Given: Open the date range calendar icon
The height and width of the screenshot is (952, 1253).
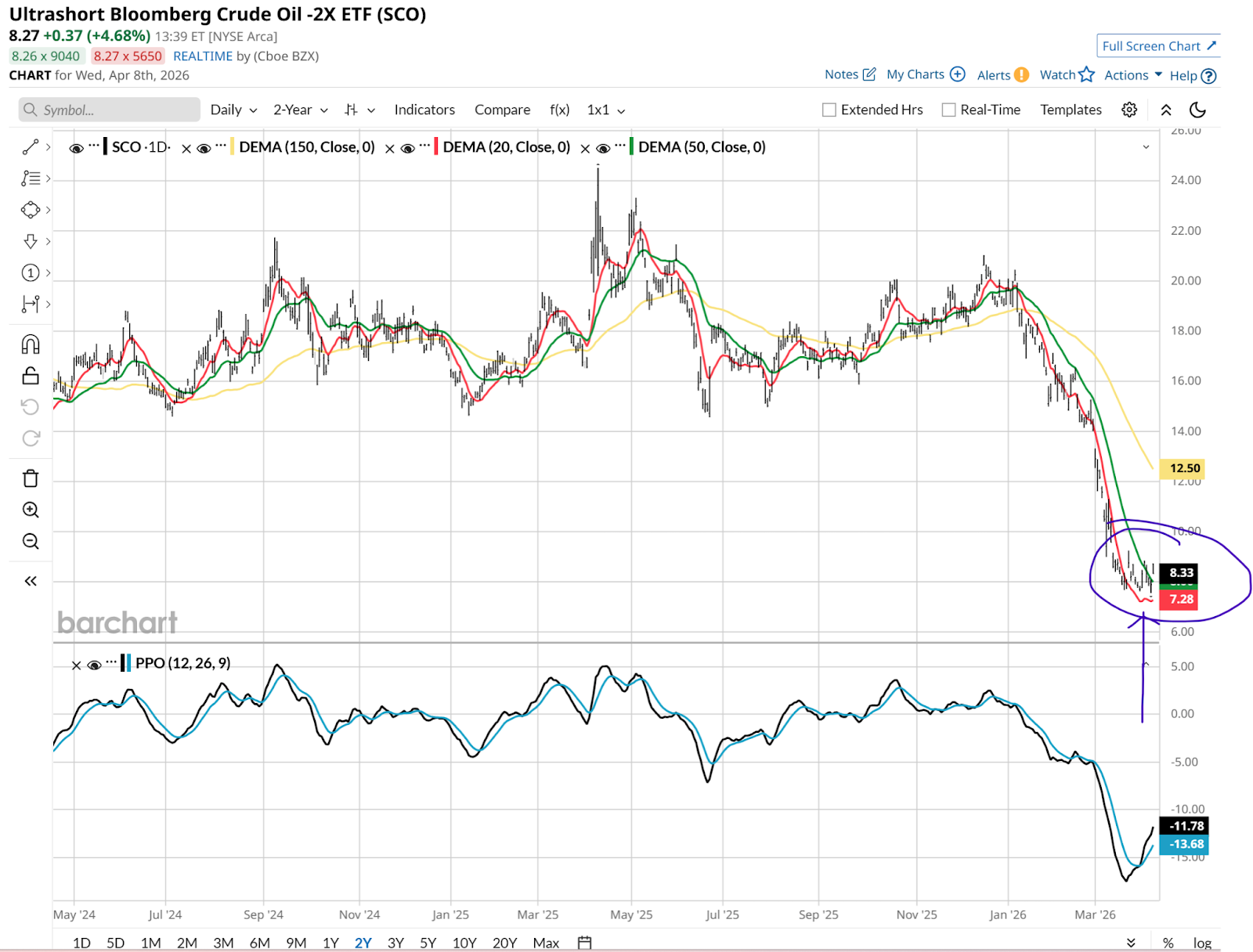Looking at the screenshot, I should tap(584, 943).
